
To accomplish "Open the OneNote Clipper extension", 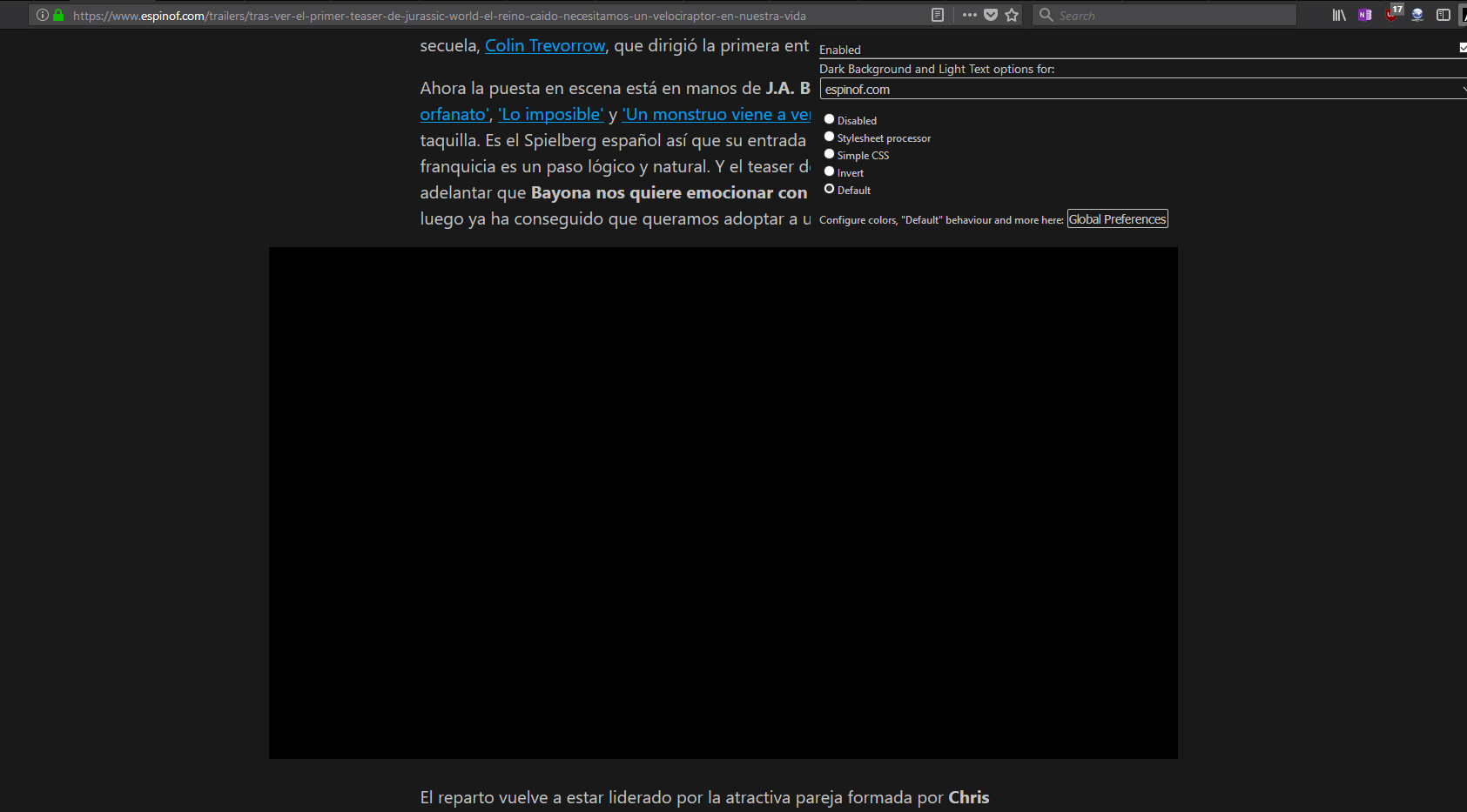I will 1365,15.
